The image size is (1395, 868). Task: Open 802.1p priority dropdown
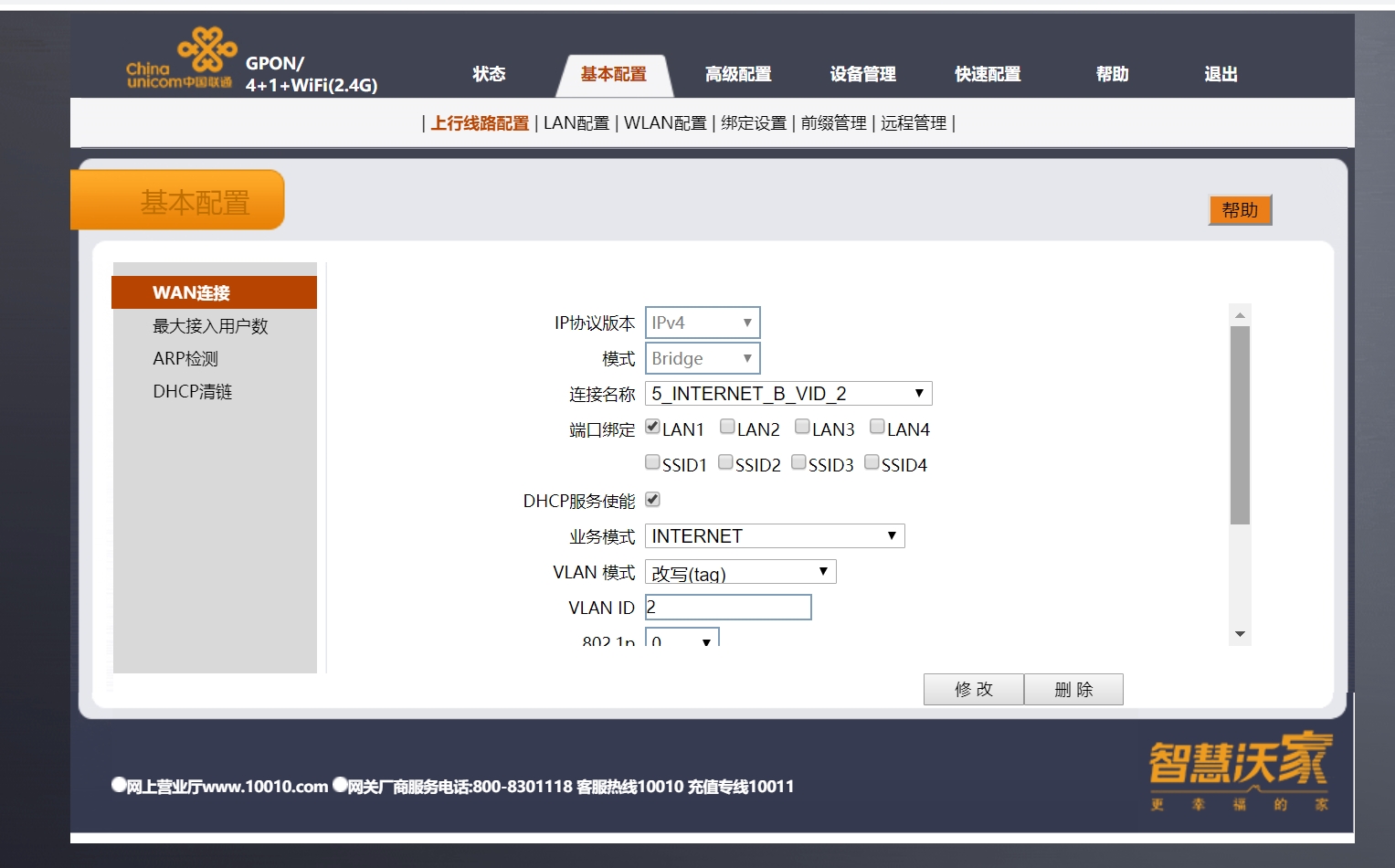(x=682, y=637)
